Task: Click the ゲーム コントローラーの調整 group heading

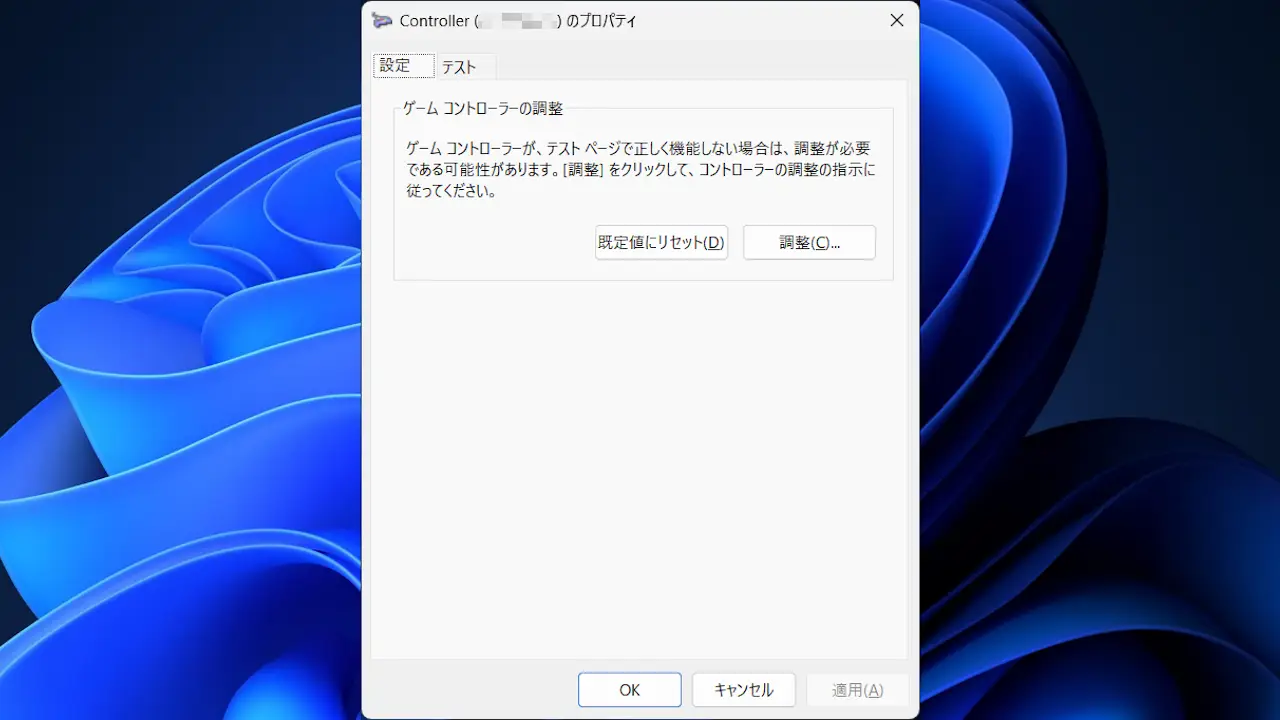Action: pos(482,108)
